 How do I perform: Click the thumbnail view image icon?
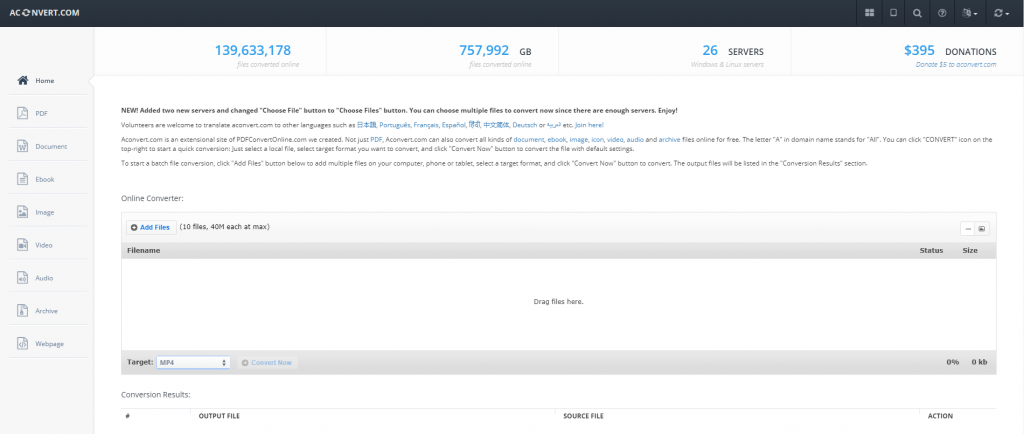coord(982,228)
